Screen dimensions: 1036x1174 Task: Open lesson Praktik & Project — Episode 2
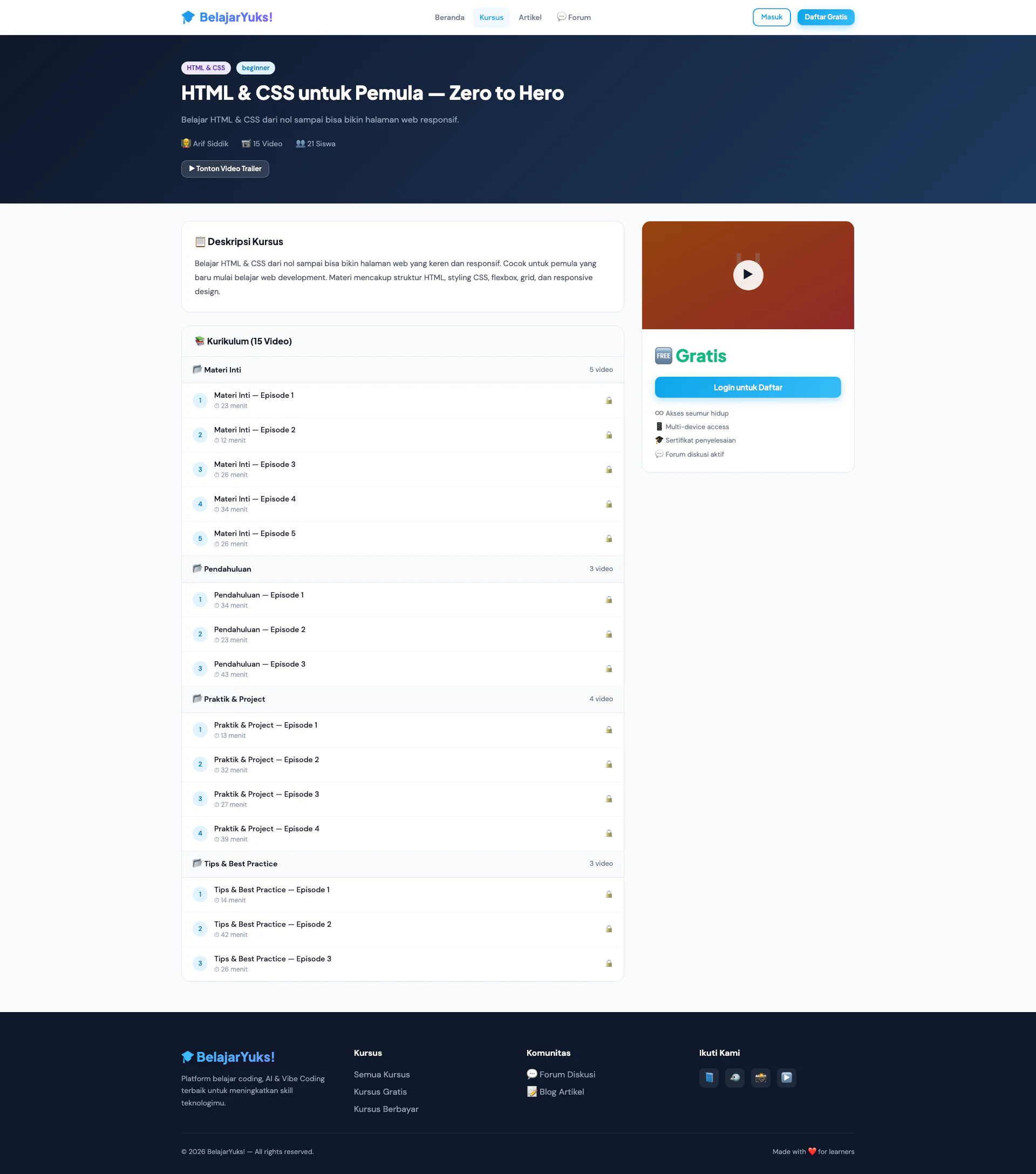click(x=403, y=764)
